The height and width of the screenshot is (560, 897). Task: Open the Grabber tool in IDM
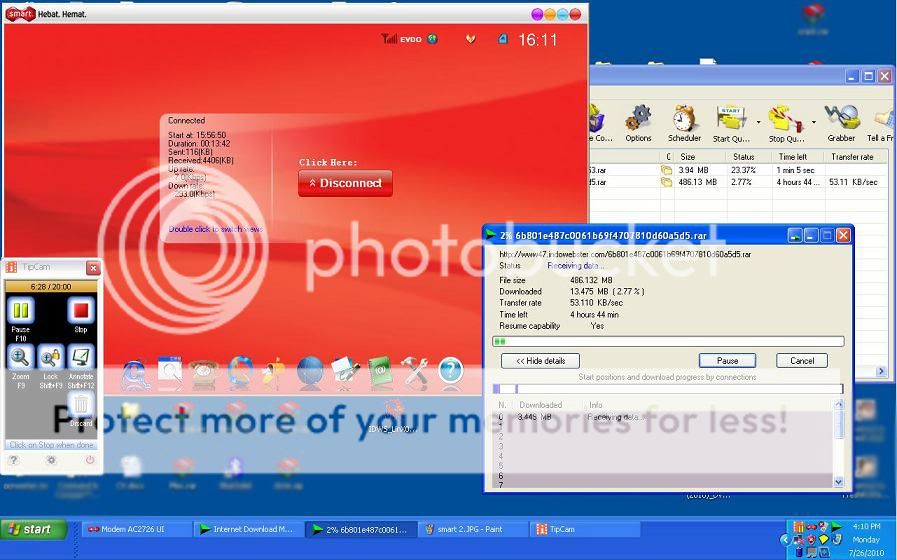(x=842, y=122)
